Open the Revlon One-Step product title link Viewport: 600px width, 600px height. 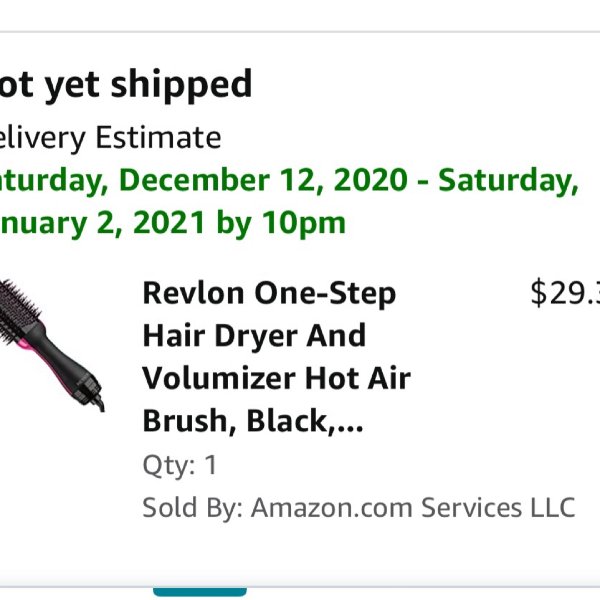coord(276,357)
